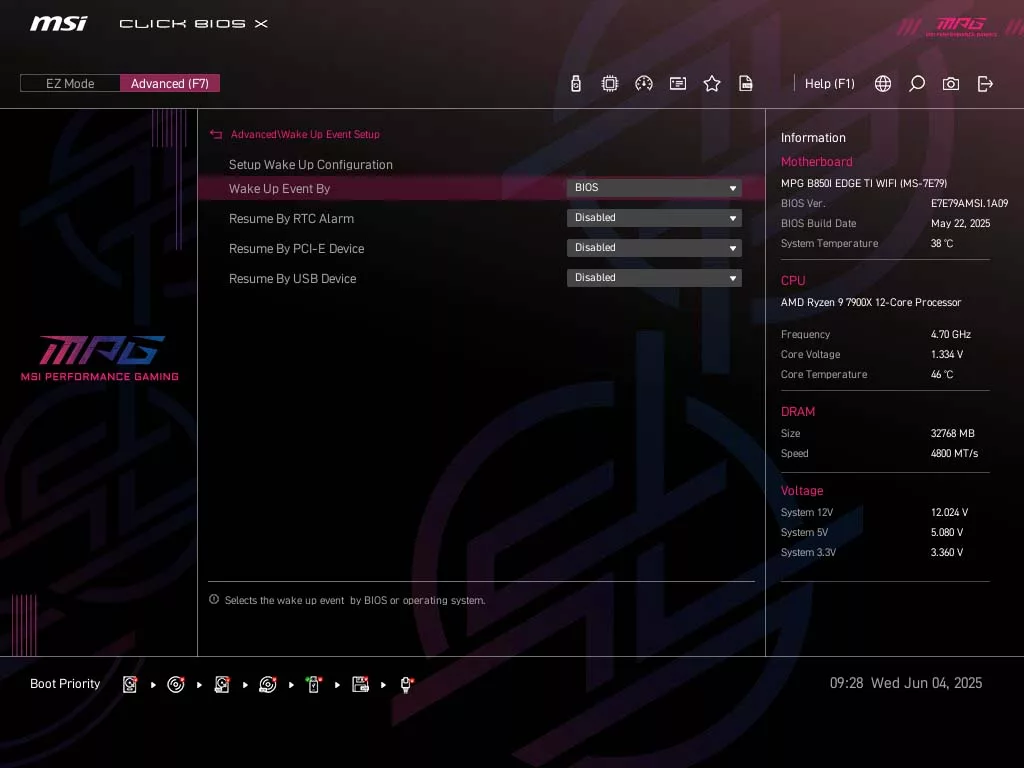Click the Core Temperature 46 °C value
Screen dimensions: 1024x768
942,374
